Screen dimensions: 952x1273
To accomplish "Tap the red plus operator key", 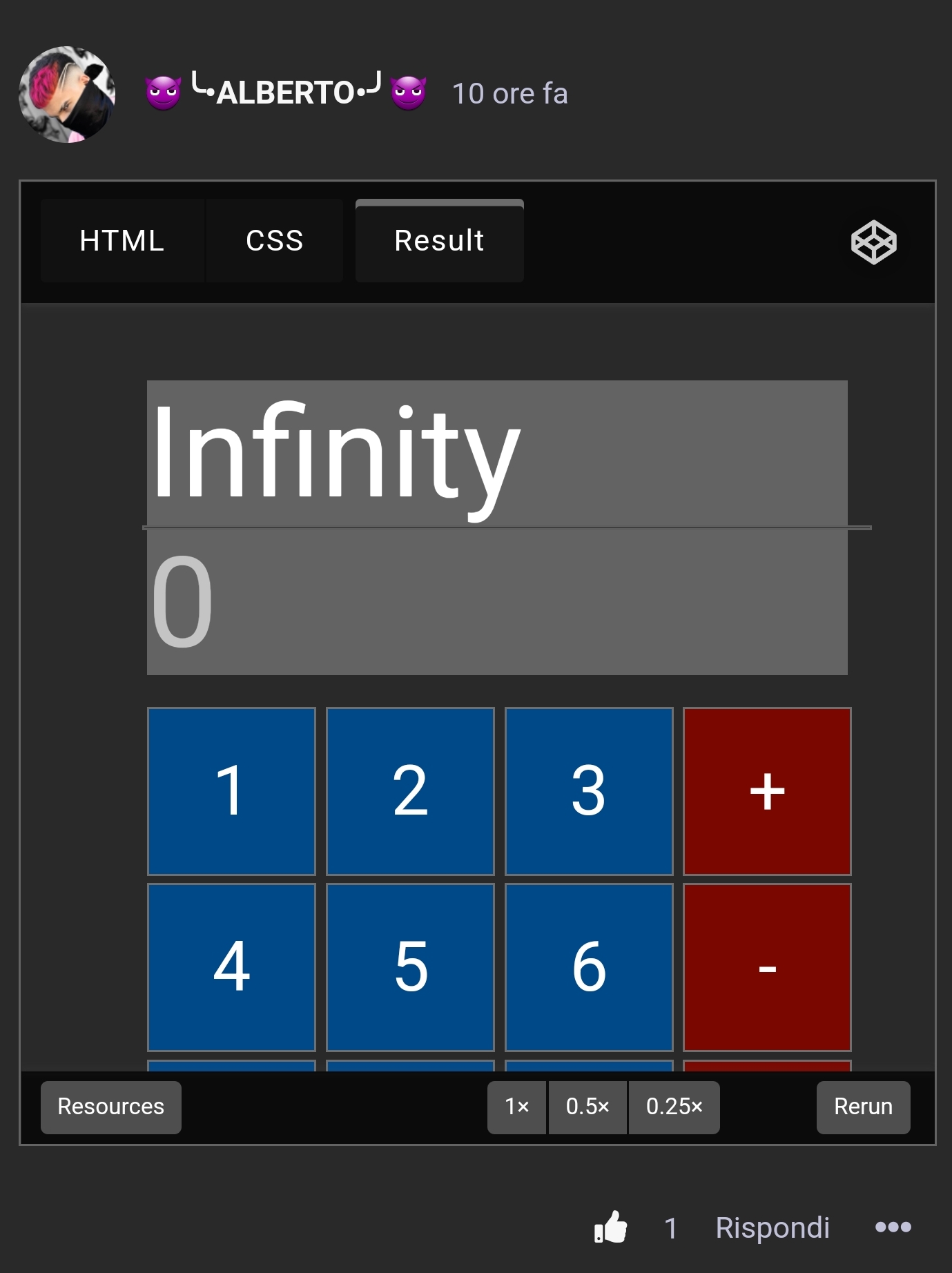I will [767, 791].
